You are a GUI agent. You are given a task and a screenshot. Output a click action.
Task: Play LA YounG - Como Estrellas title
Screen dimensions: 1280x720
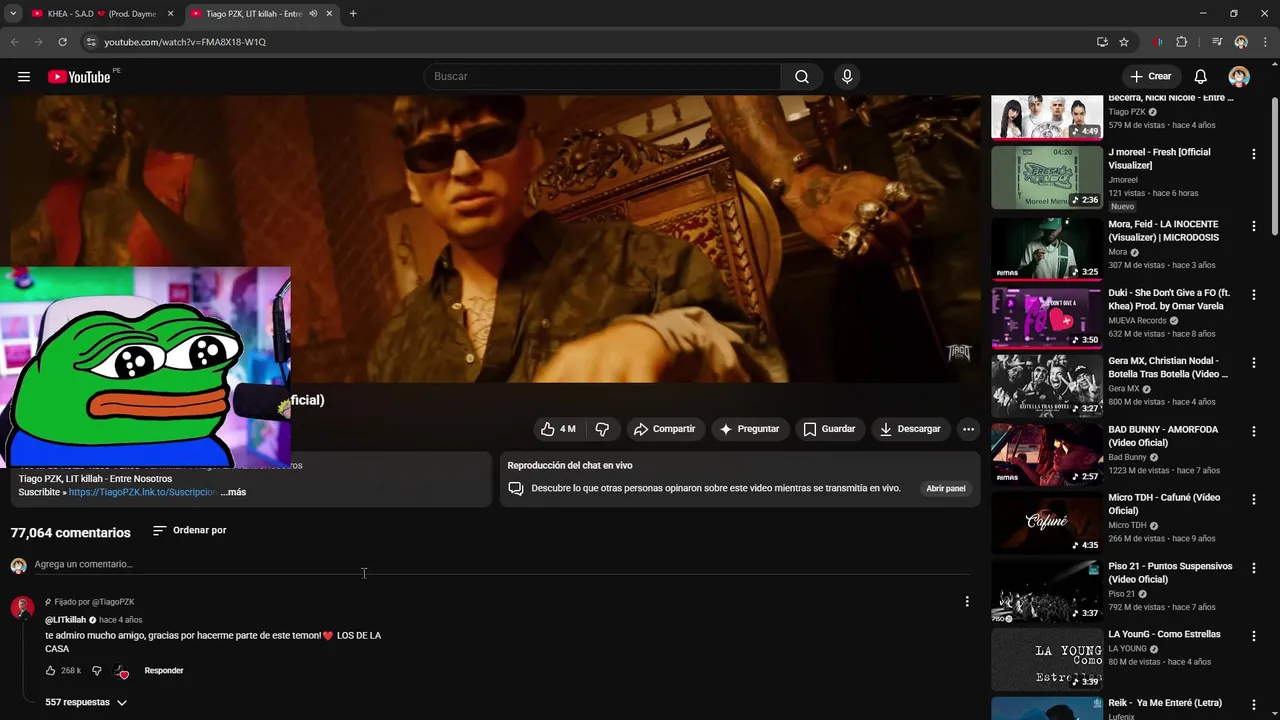[1164, 635]
